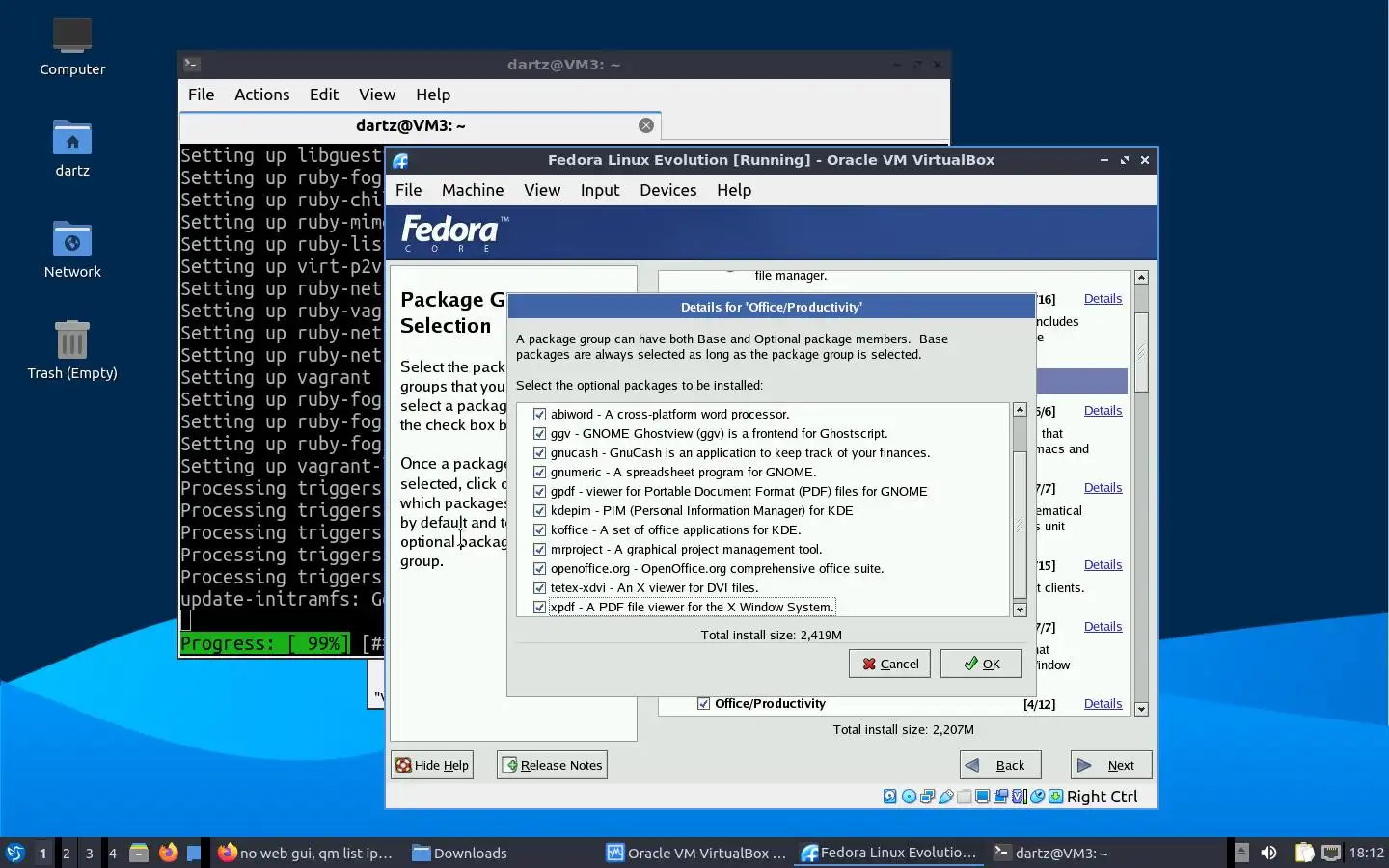Image resolution: width=1389 pixels, height=868 pixels.
Task: Click group list scrollbar up arrow
Action: tap(1142, 277)
